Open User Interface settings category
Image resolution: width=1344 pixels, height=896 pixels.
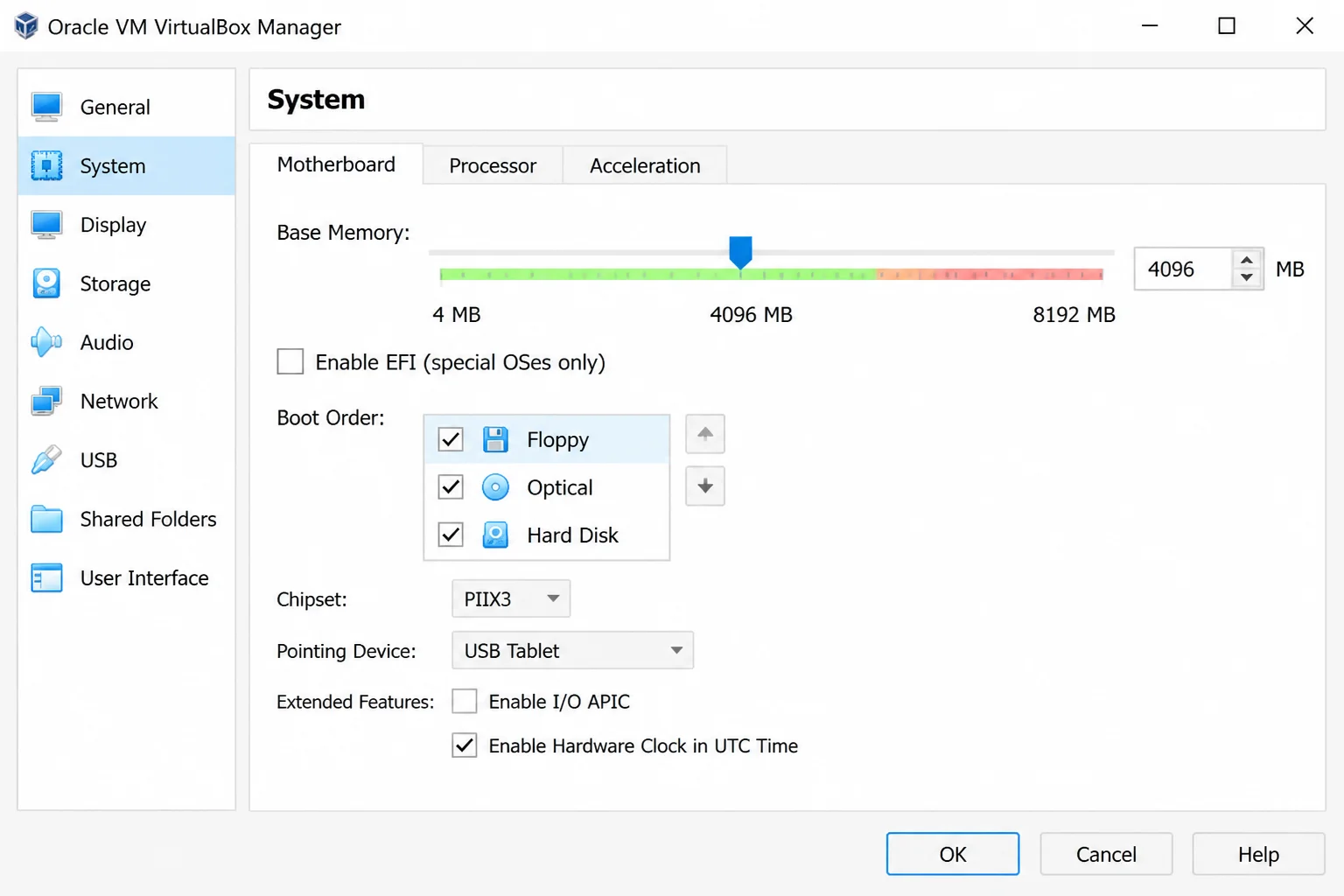[127, 577]
